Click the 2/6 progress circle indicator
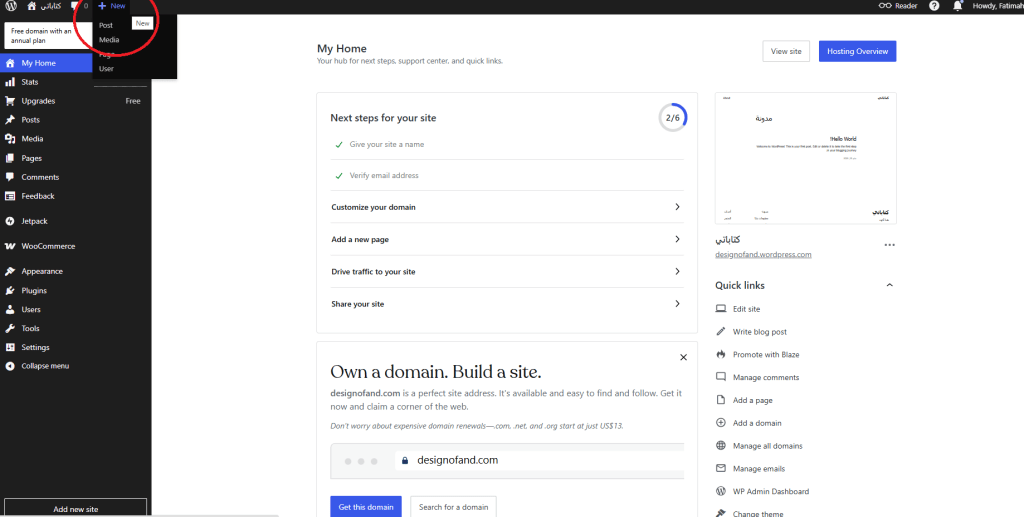 (673, 117)
